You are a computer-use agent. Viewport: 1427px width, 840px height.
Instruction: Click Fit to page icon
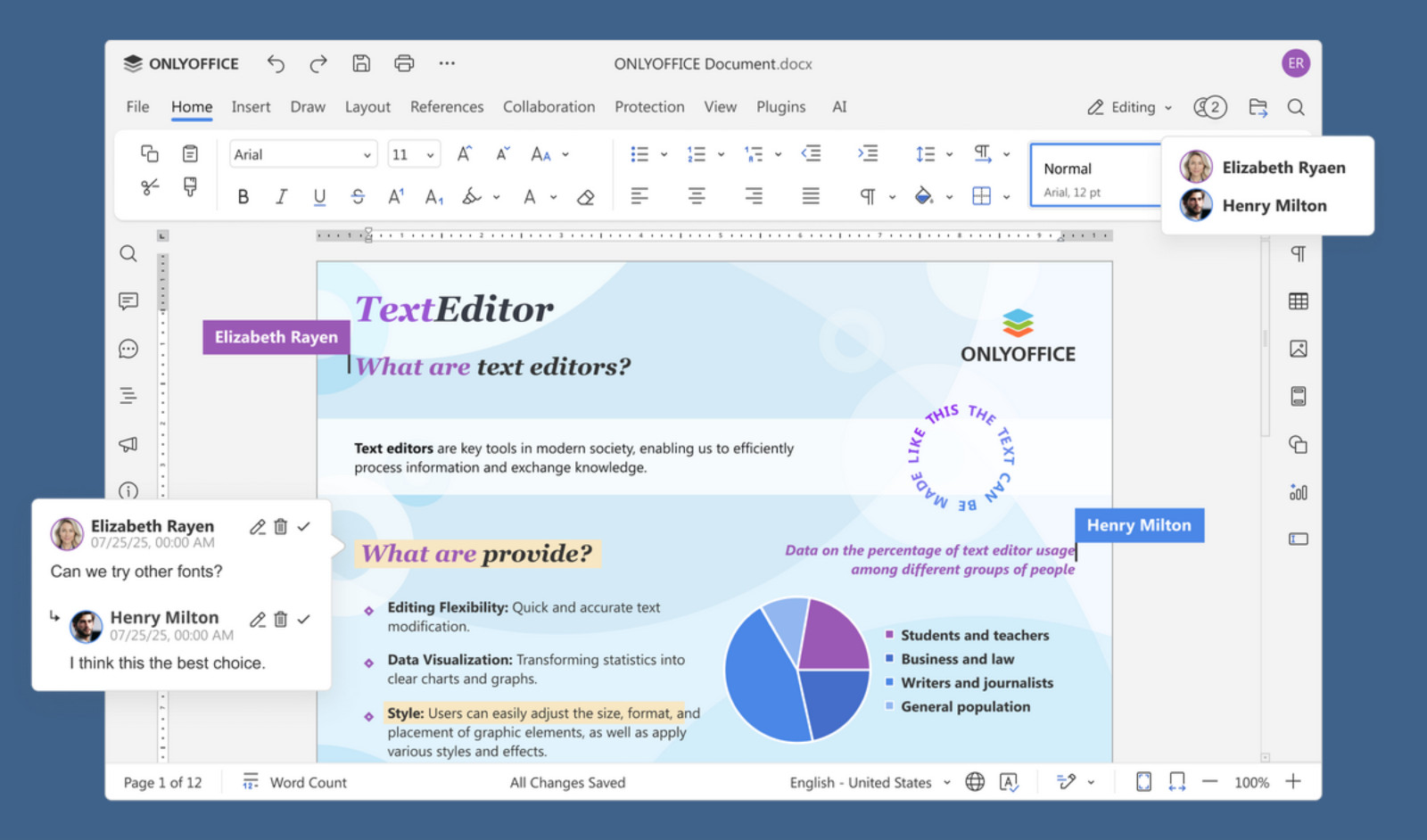click(1144, 782)
